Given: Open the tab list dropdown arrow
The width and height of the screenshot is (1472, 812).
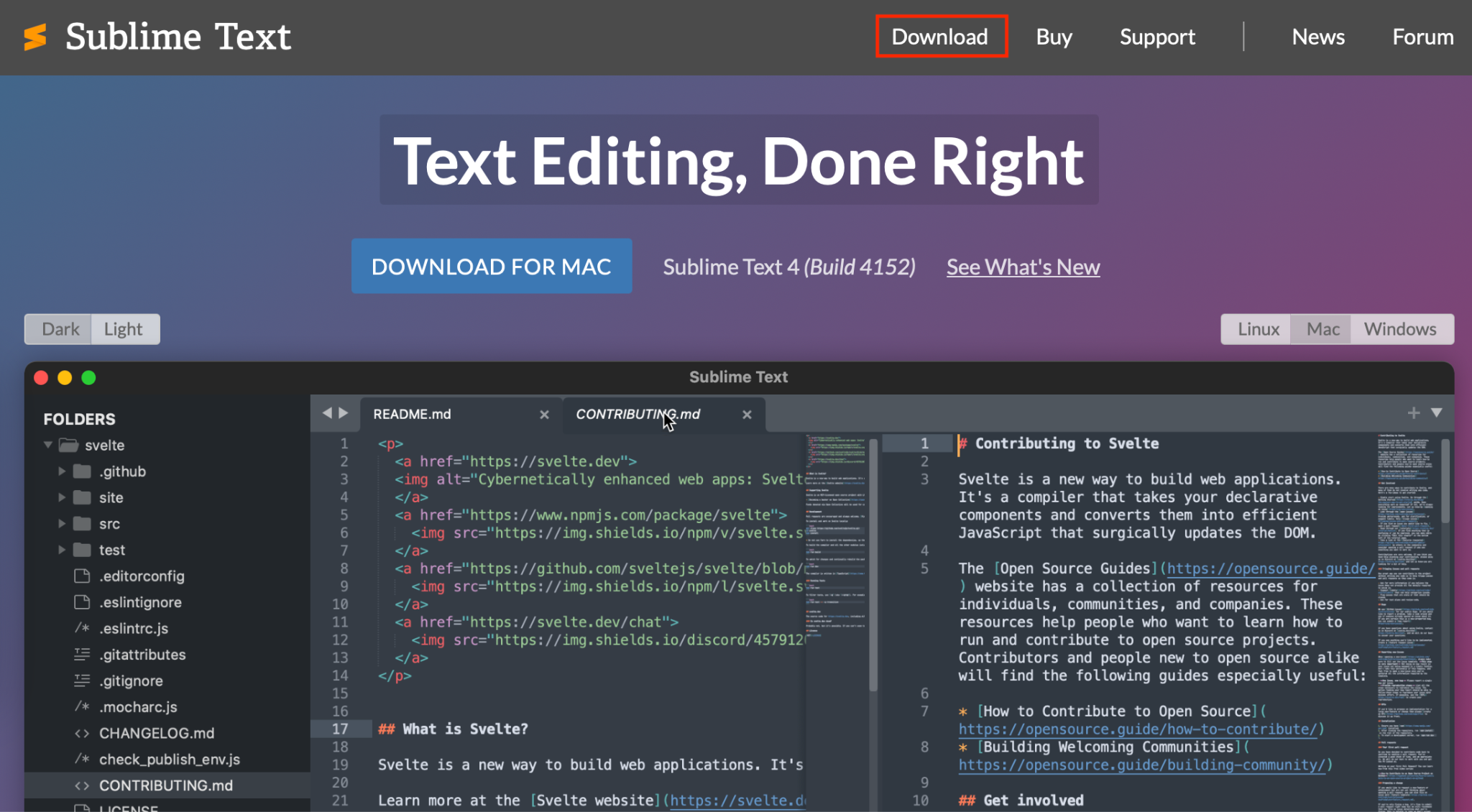Looking at the screenshot, I should 1437,412.
